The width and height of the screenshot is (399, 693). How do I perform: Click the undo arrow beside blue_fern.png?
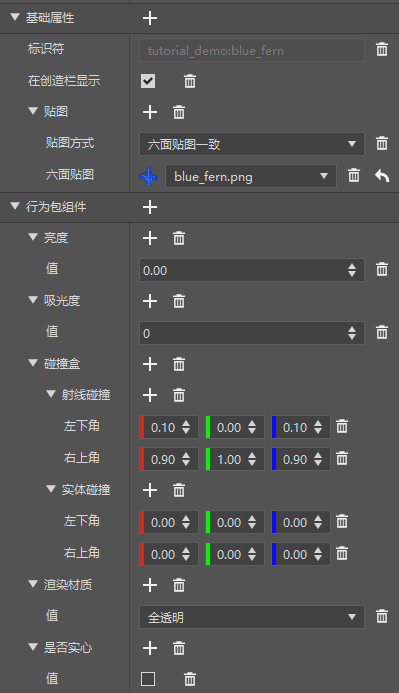click(382, 176)
